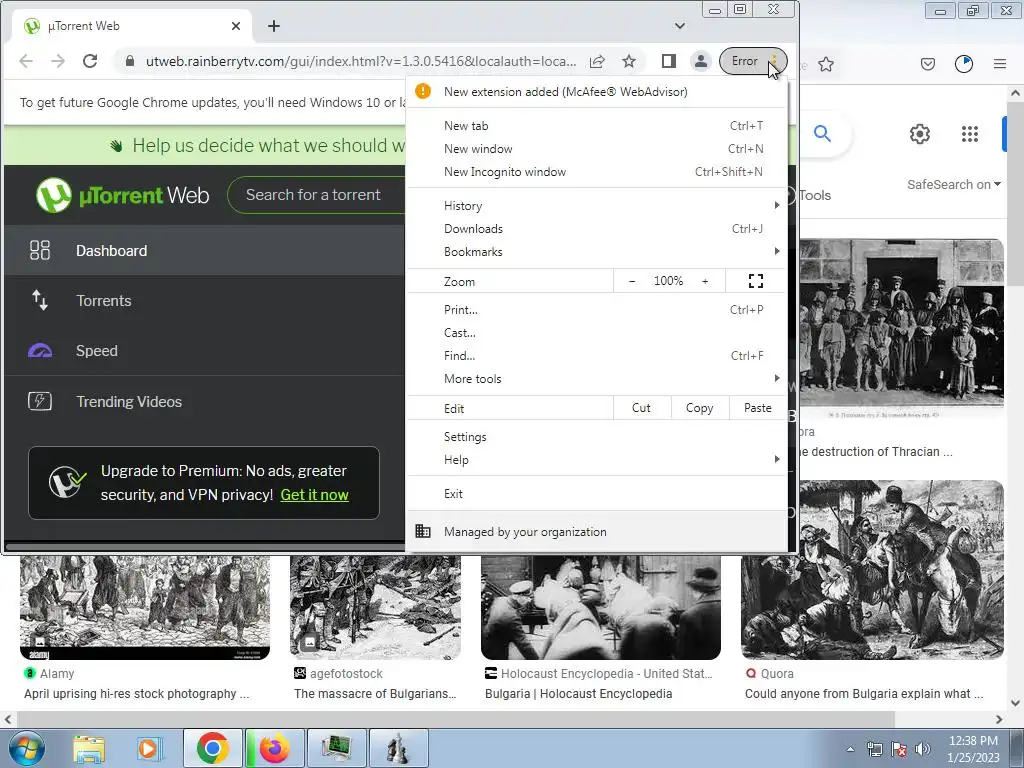This screenshot has height=768, width=1024.
Task: Click the Firefox bookmark star icon
Action: 826,64
